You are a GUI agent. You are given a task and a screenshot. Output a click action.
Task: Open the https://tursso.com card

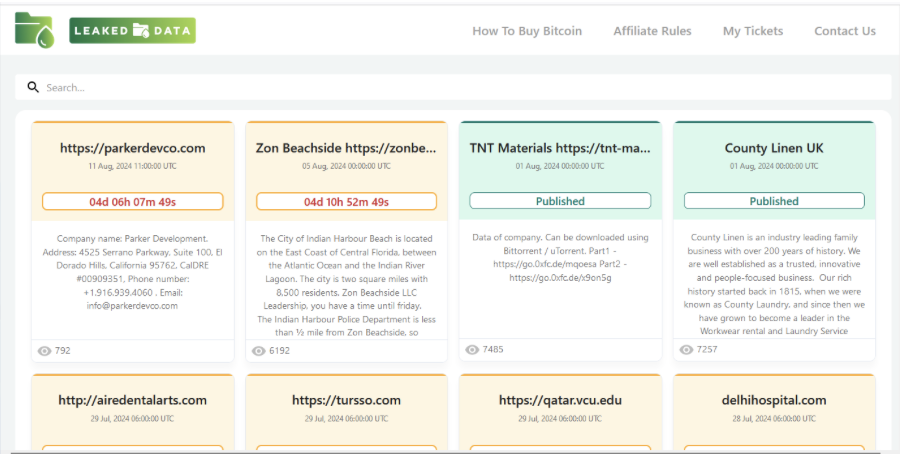pyautogui.click(x=346, y=400)
